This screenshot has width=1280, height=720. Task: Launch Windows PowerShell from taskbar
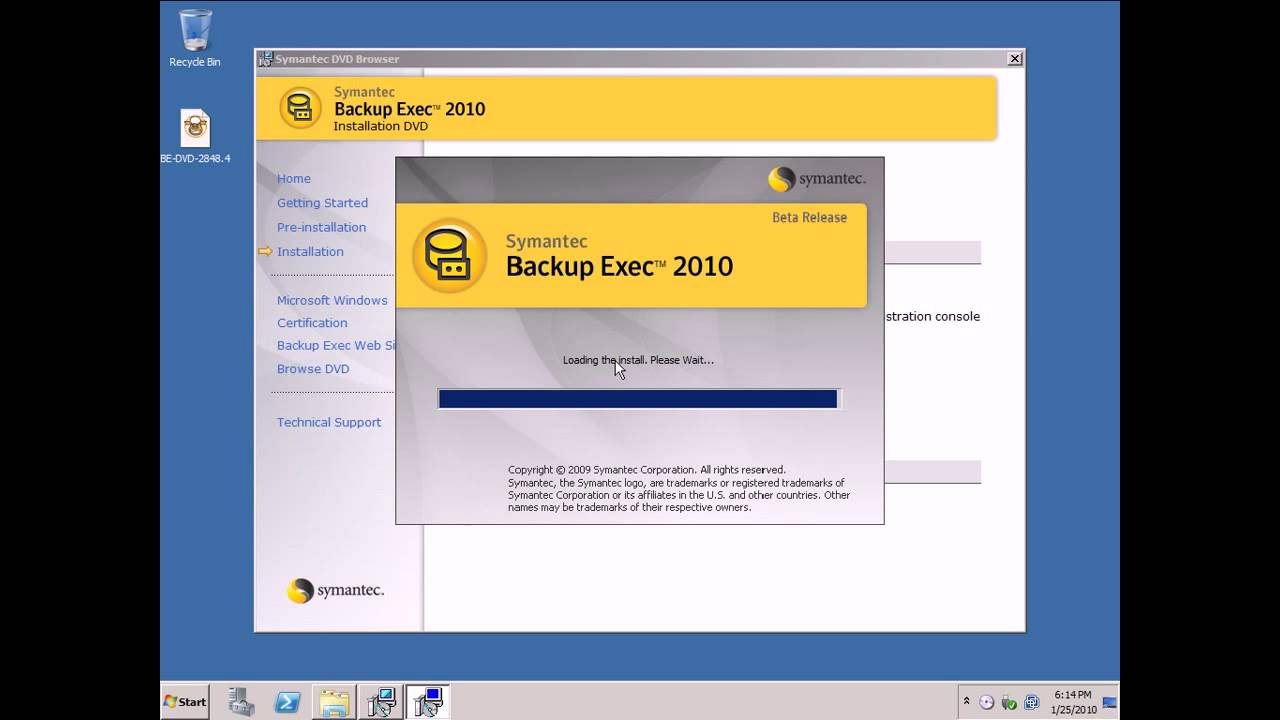tap(288, 702)
